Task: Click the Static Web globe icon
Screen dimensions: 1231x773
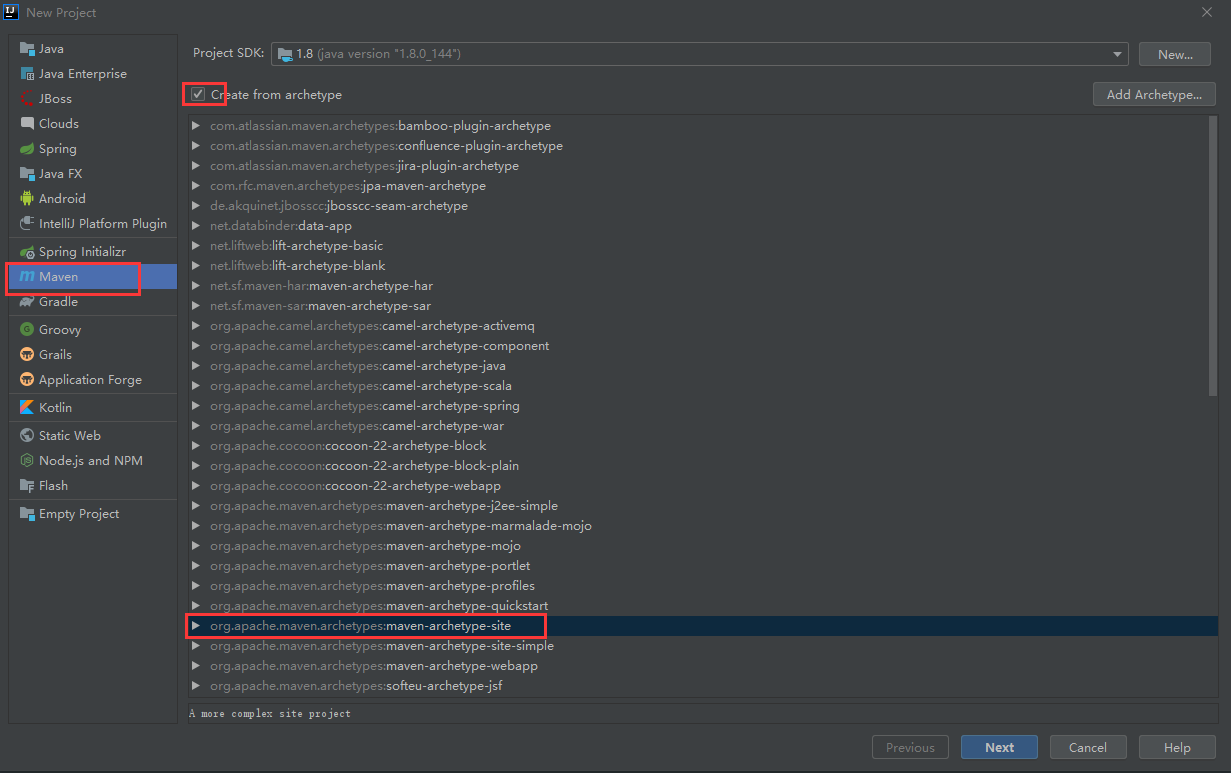Action: [x=27, y=436]
